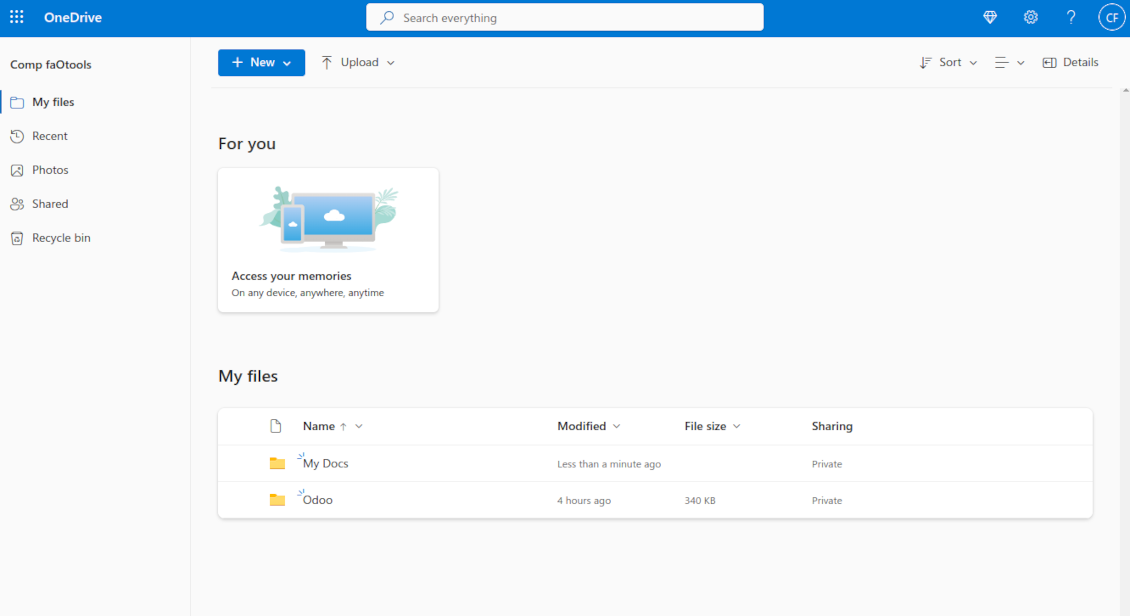This screenshot has width=1130, height=616.
Task: Click the Details pane icon
Action: [x=1049, y=63]
